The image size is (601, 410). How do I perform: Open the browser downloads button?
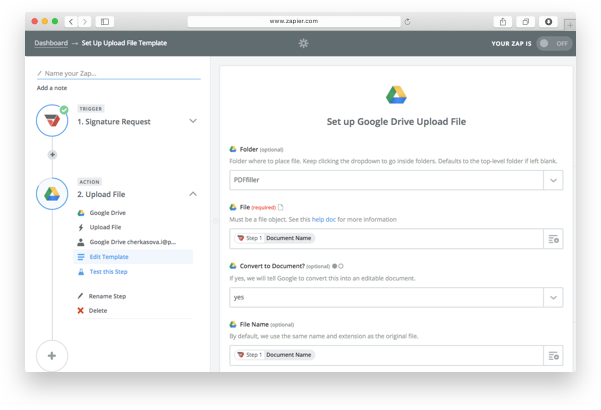(x=548, y=22)
